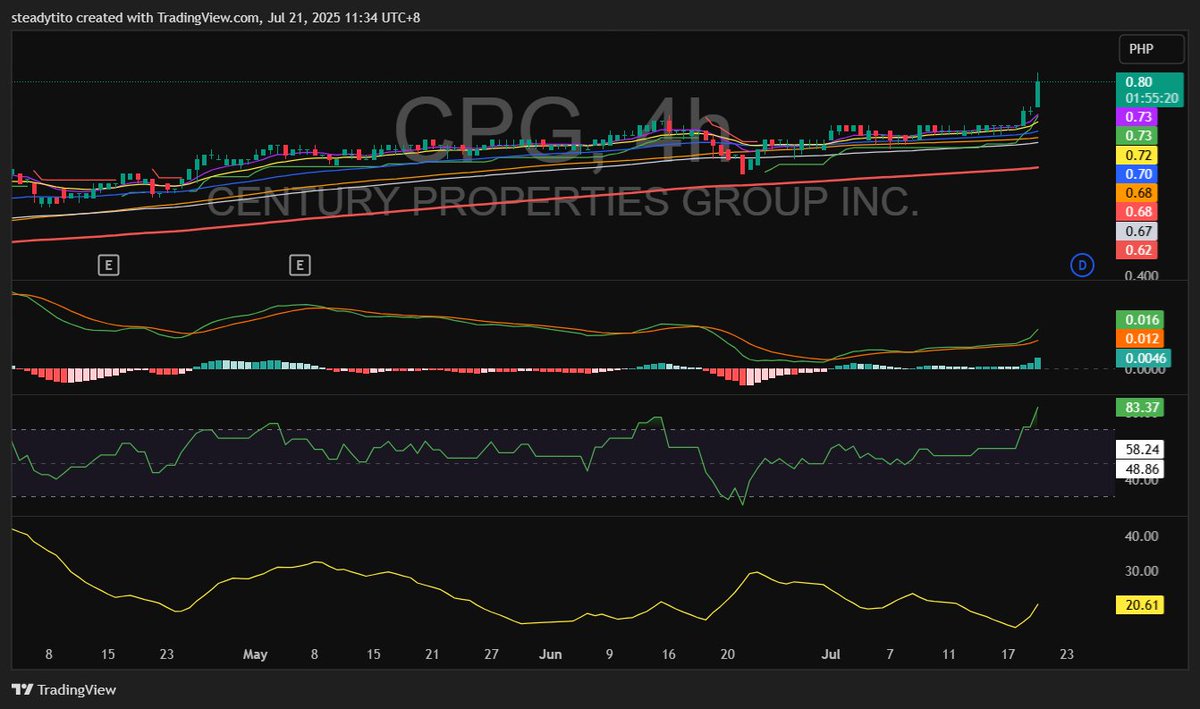Click the yellow 0.72 price label
Screen dimensions: 1200x709
tap(1138, 155)
